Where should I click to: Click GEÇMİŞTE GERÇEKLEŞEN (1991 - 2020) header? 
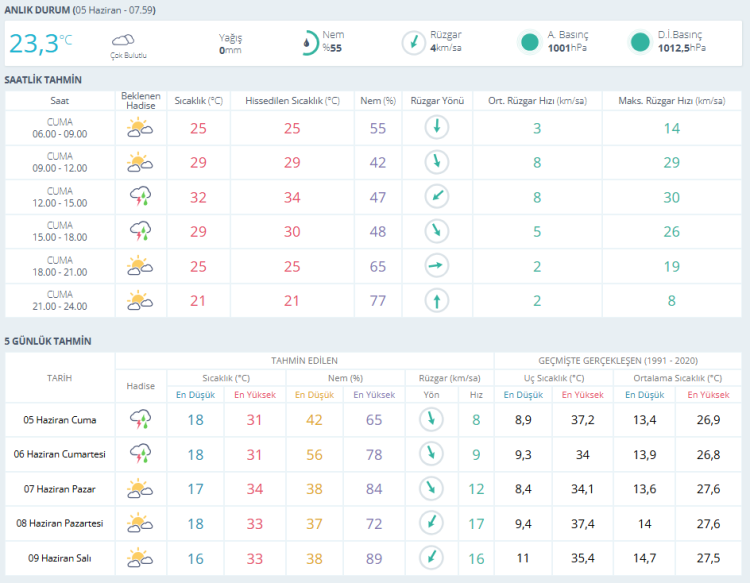618,361
